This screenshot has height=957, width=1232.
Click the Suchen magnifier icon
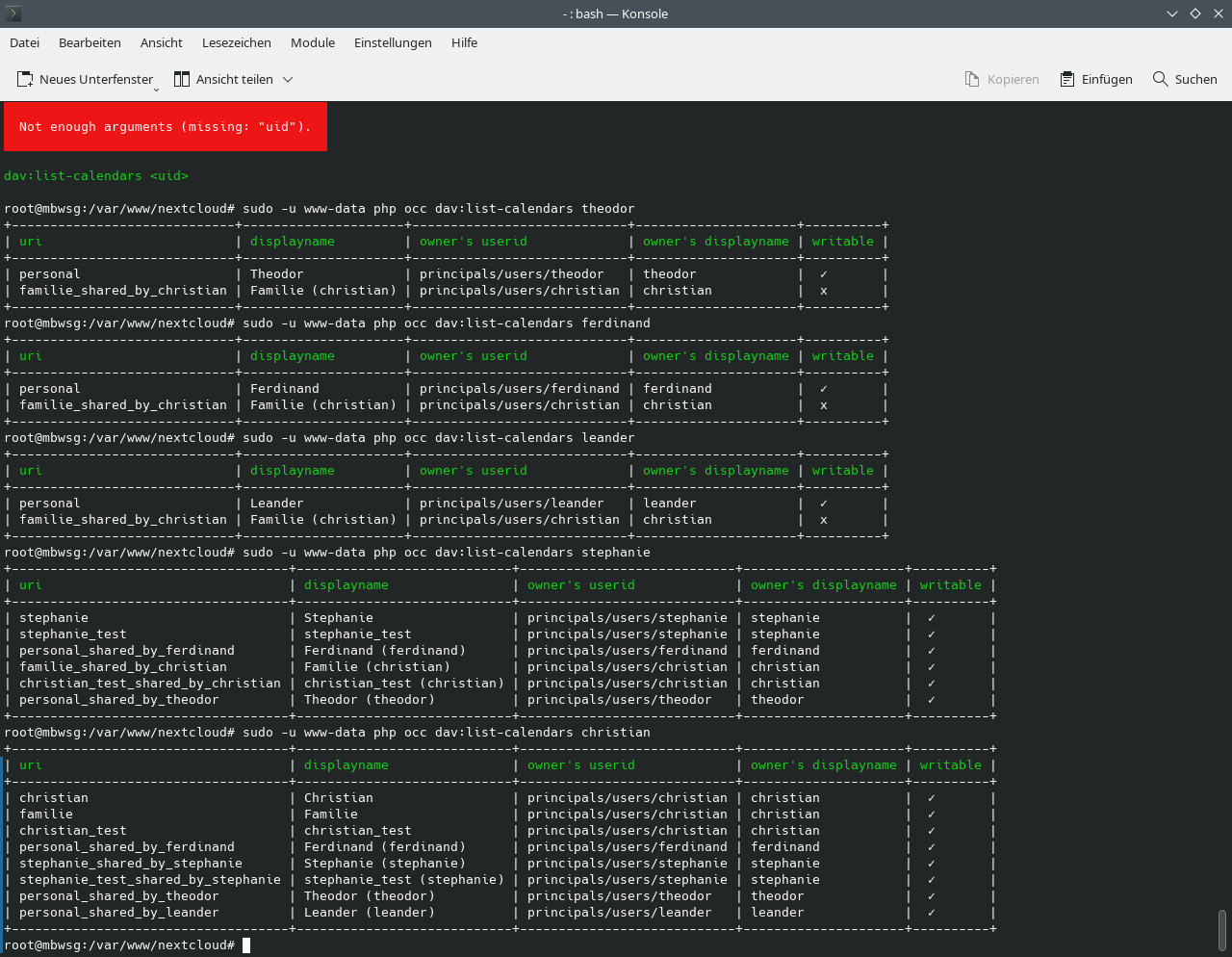coord(1161,79)
